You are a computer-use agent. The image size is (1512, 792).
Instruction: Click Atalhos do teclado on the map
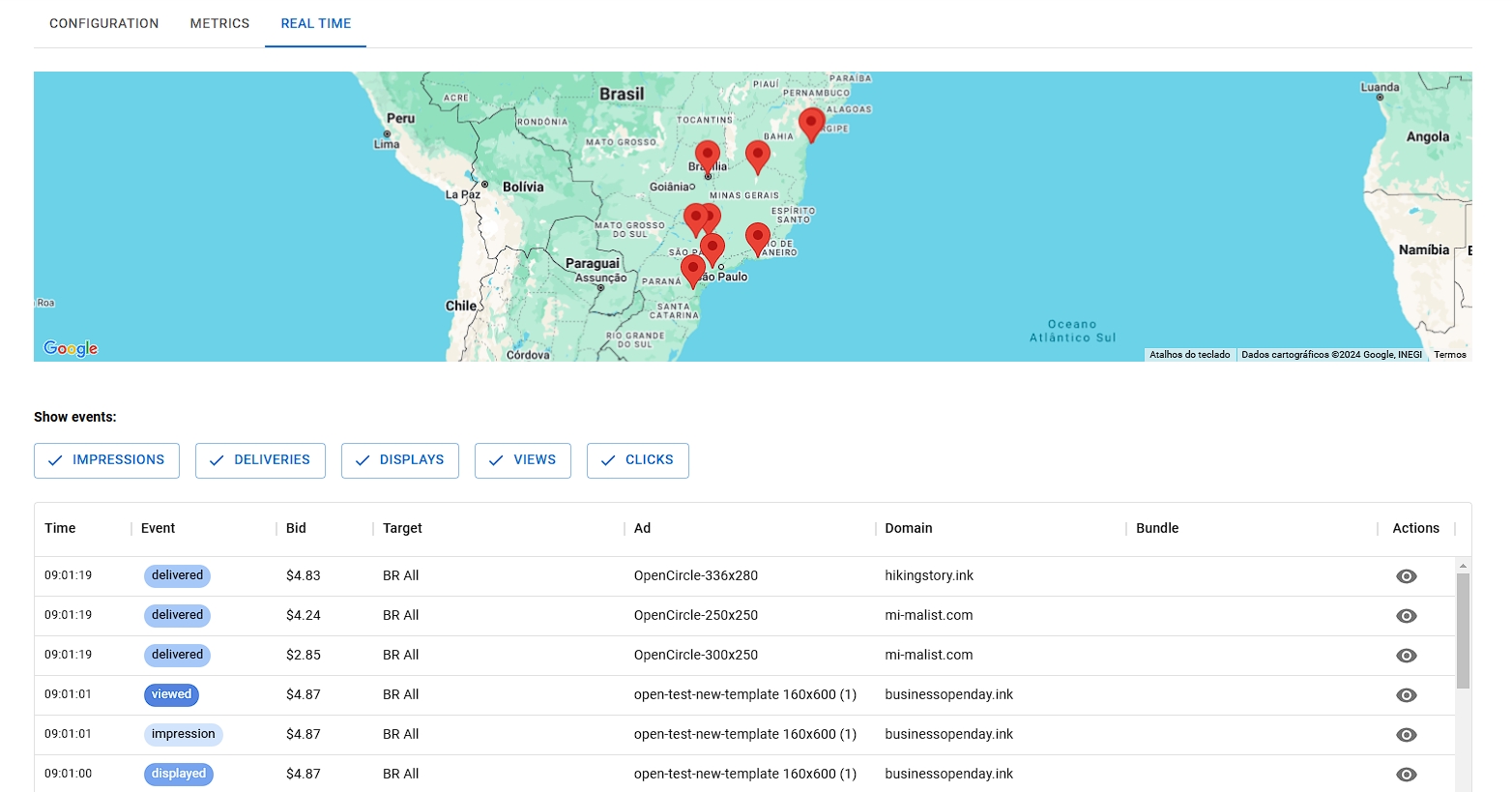[x=1189, y=355]
